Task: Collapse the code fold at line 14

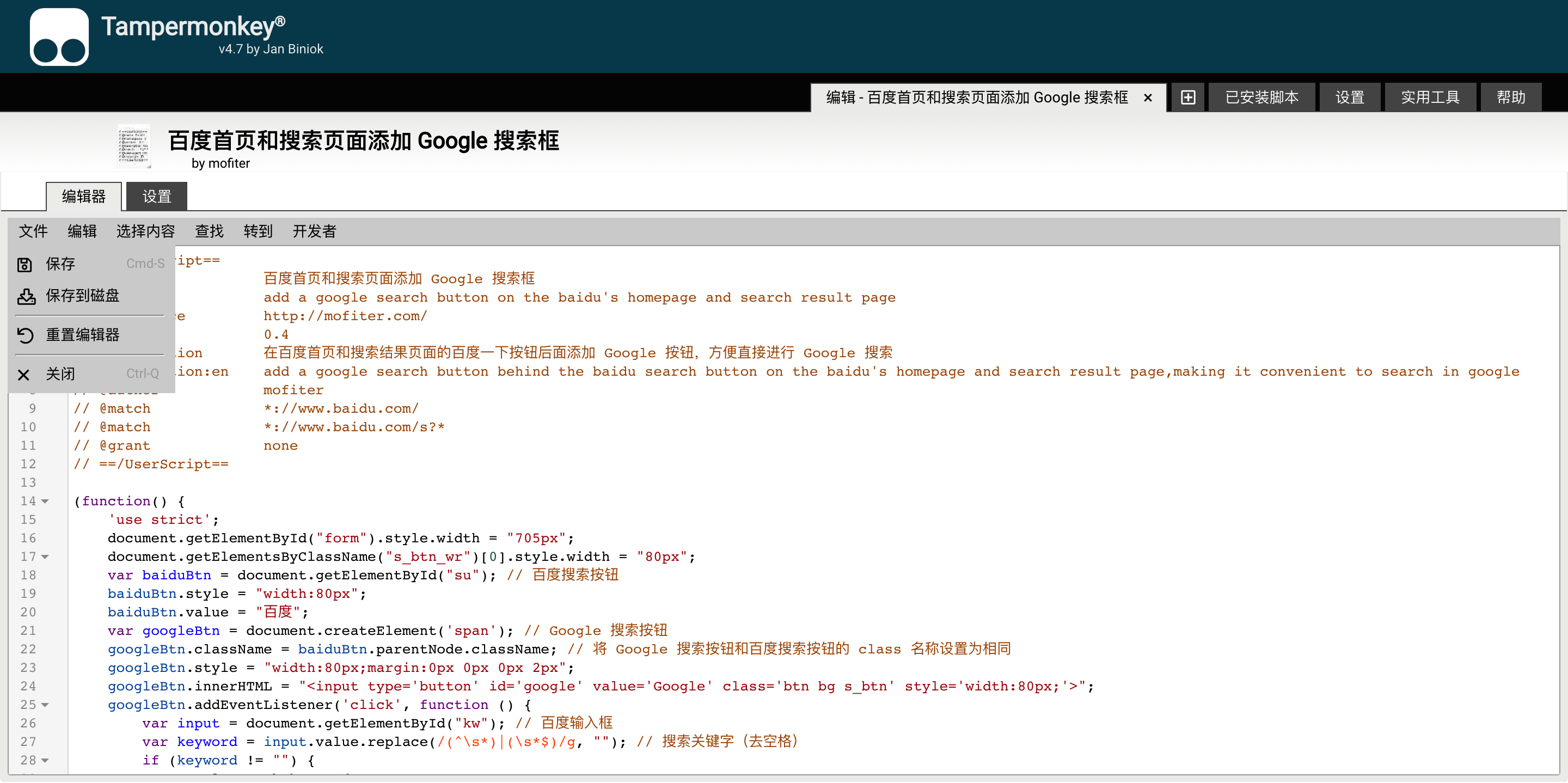Action: point(45,501)
